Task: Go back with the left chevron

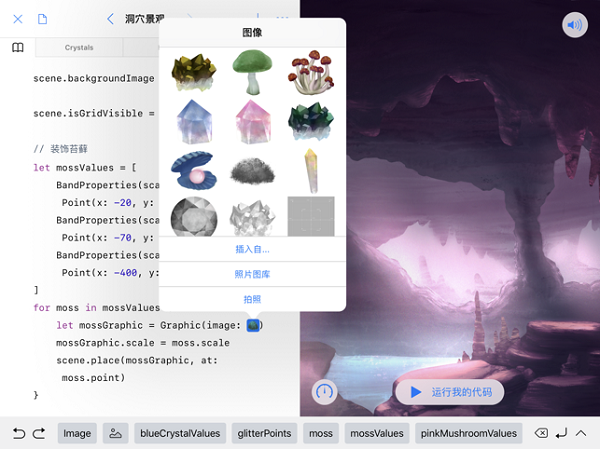Action: [x=110, y=19]
